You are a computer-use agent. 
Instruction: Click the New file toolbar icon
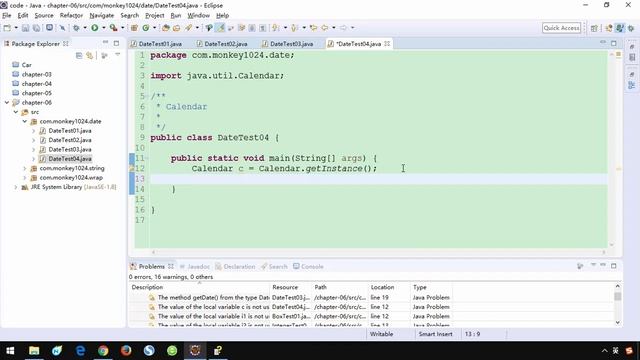[7, 28]
